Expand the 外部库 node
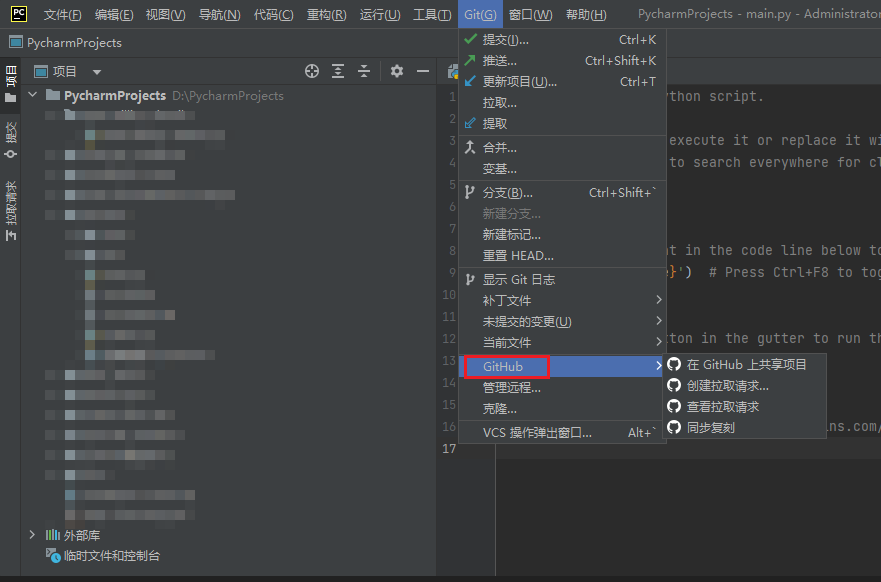This screenshot has width=881, height=582. point(32,534)
